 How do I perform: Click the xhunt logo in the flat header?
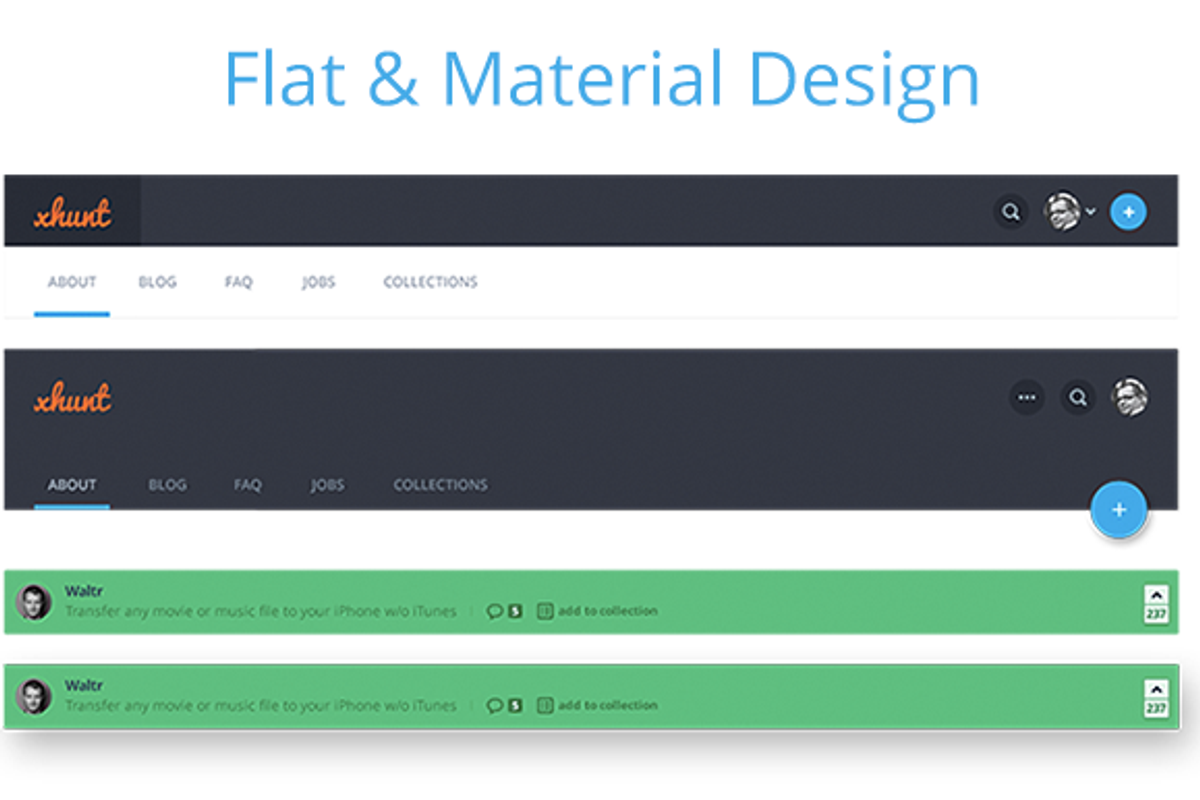pyautogui.click(x=72, y=213)
